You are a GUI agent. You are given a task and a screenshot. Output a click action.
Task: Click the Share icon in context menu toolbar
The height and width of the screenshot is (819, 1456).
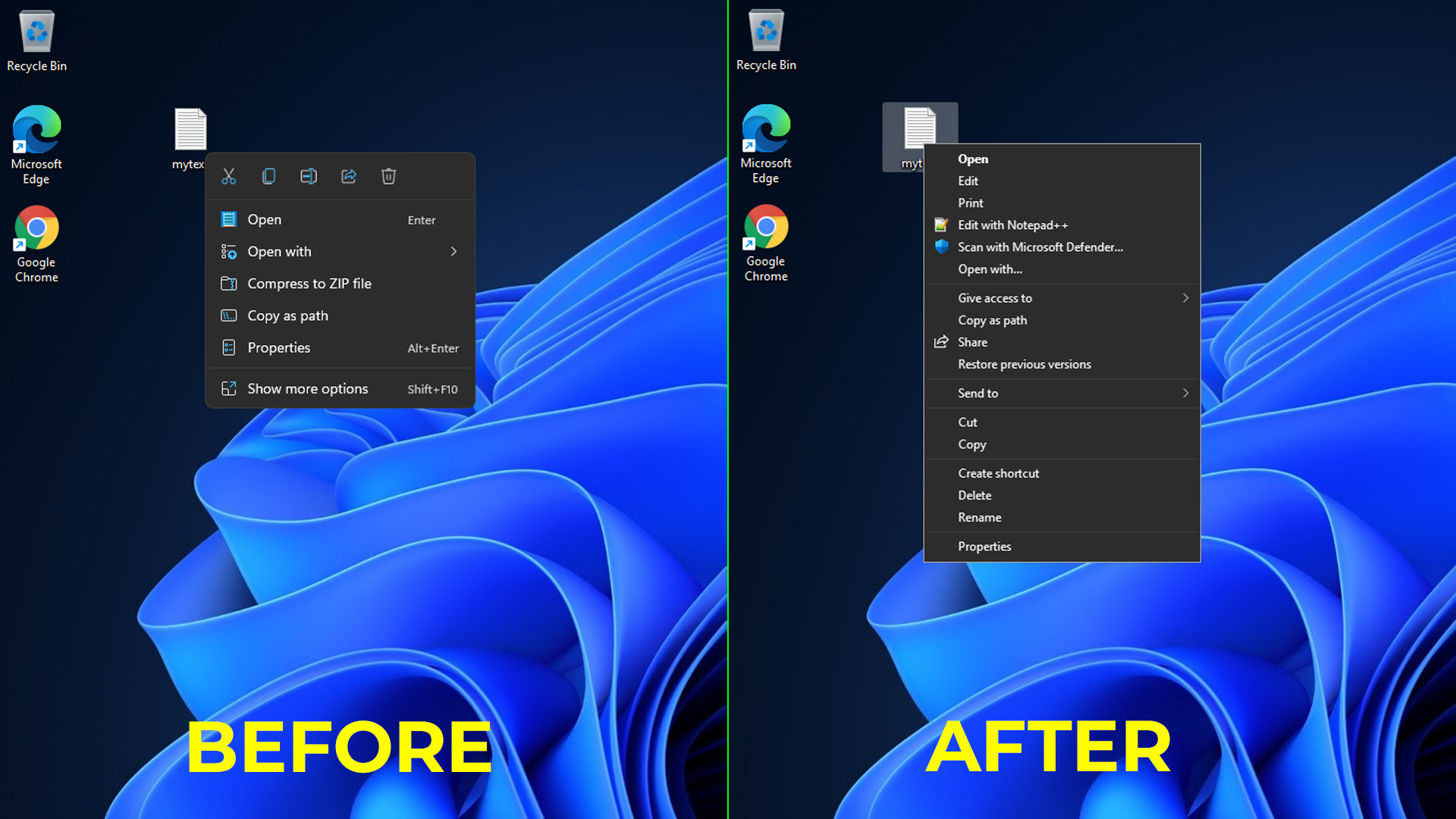click(x=349, y=176)
